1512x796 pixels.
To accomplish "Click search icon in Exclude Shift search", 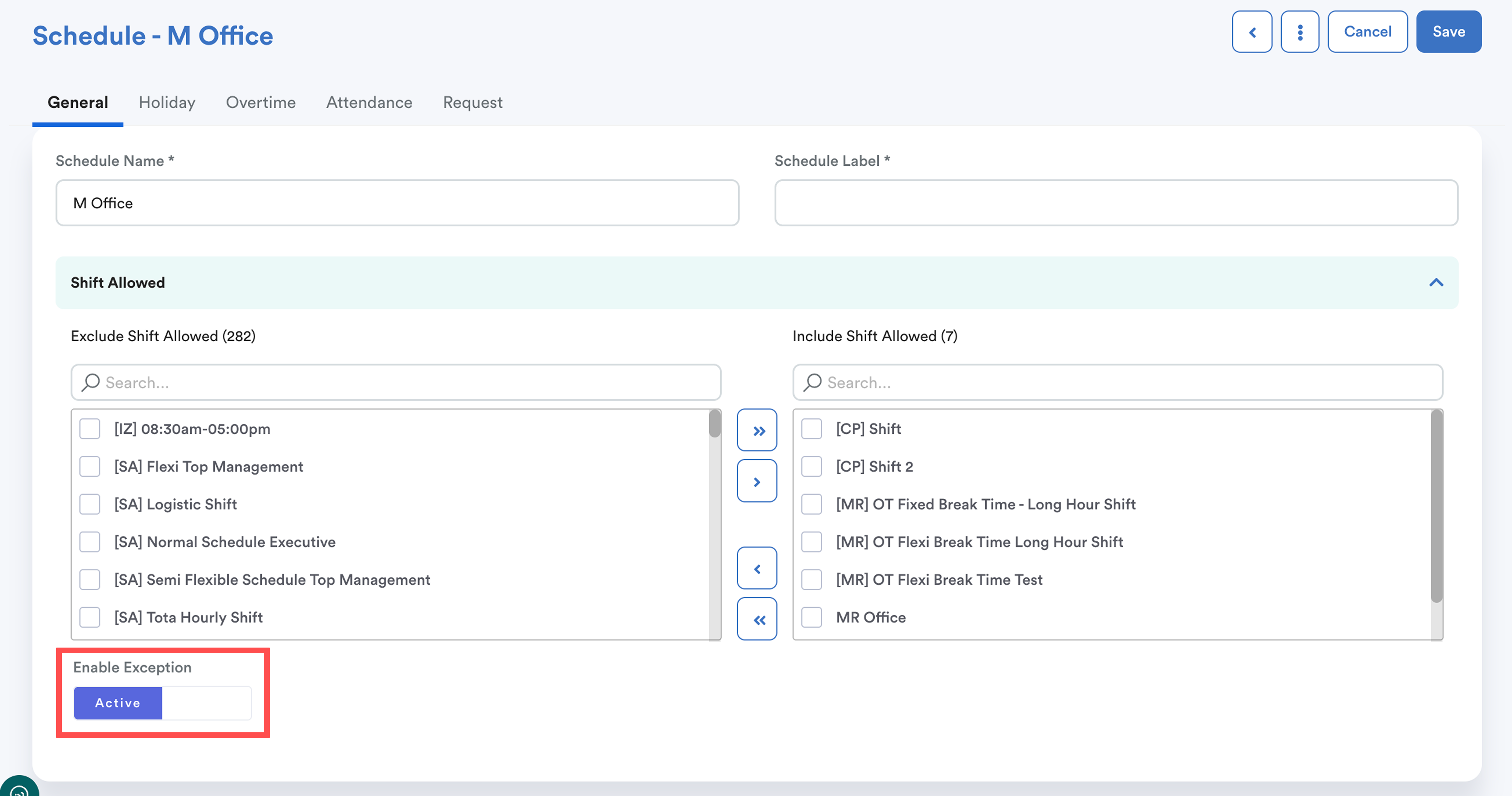I will pyautogui.click(x=90, y=382).
